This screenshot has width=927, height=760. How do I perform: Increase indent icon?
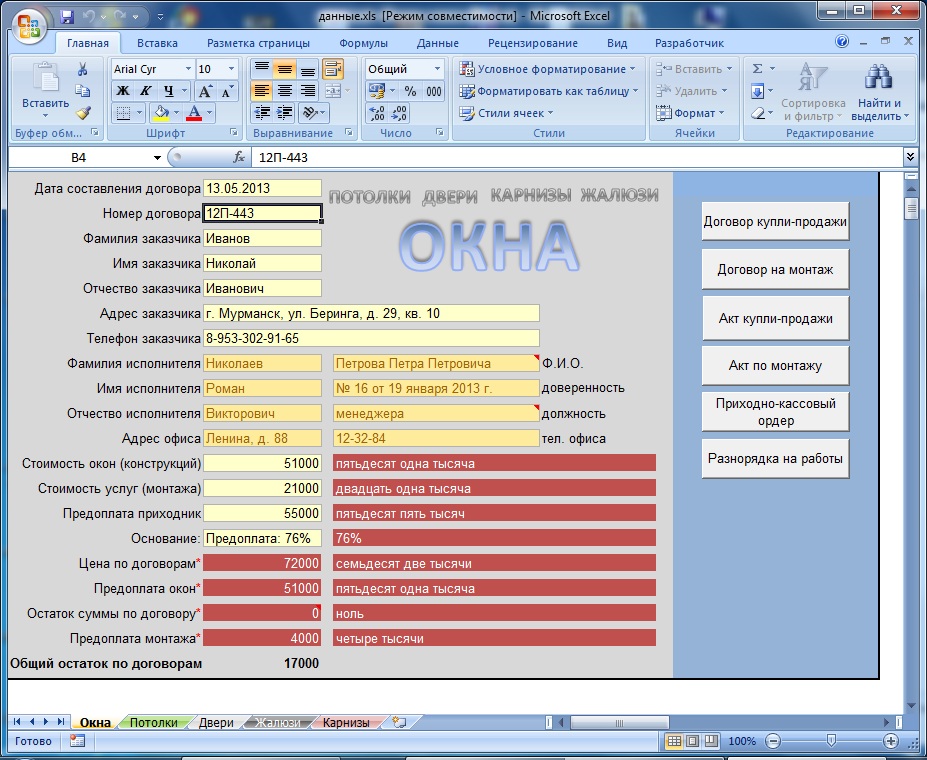[285, 113]
